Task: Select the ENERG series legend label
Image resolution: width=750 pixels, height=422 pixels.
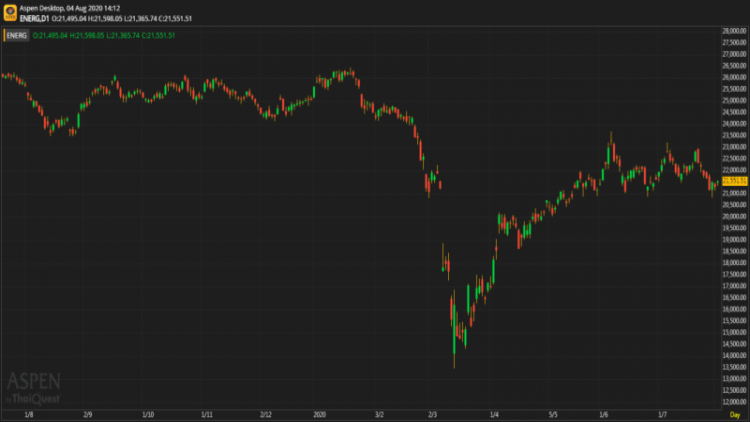Action: click(x=16, y=35)
